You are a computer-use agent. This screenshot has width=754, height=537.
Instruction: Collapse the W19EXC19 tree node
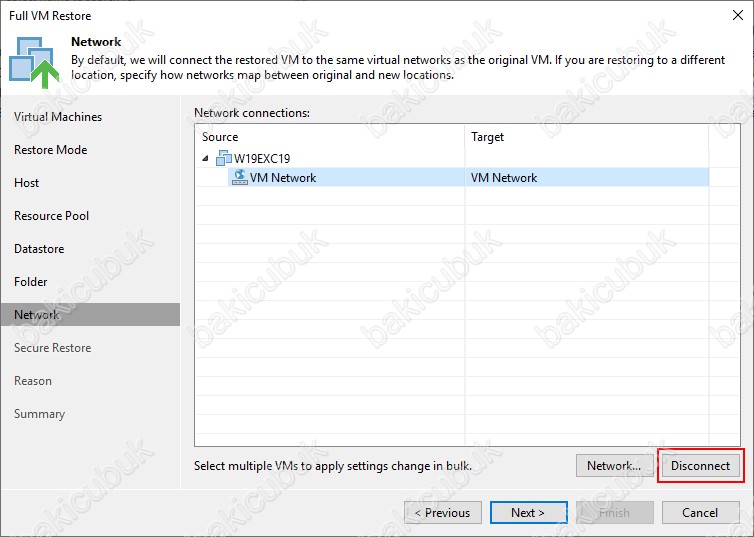click(206, 158)
